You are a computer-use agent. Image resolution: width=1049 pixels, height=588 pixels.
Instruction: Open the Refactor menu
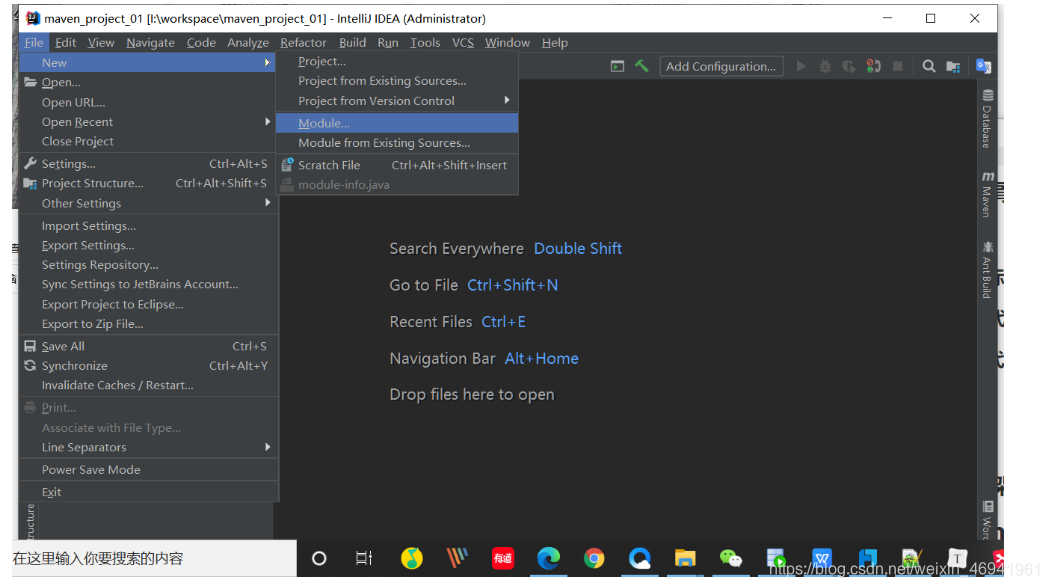[x=303, y=42]
